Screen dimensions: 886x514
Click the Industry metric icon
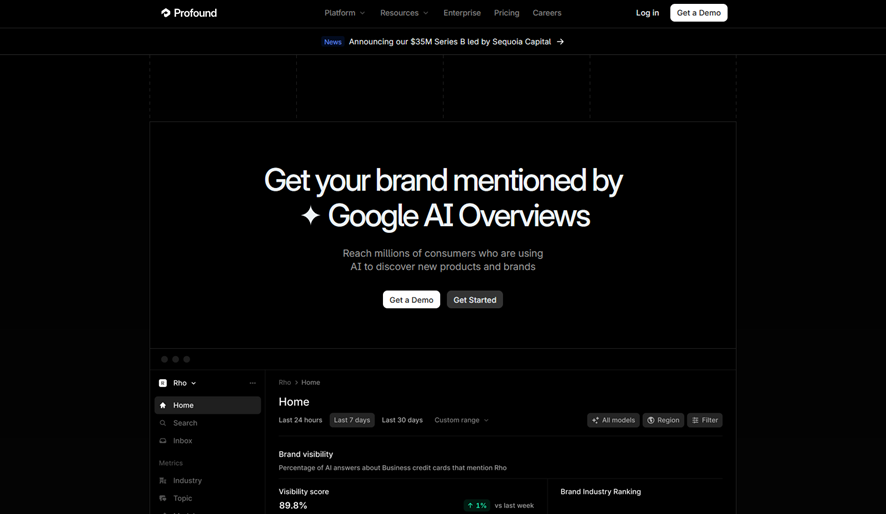(163, 481)
